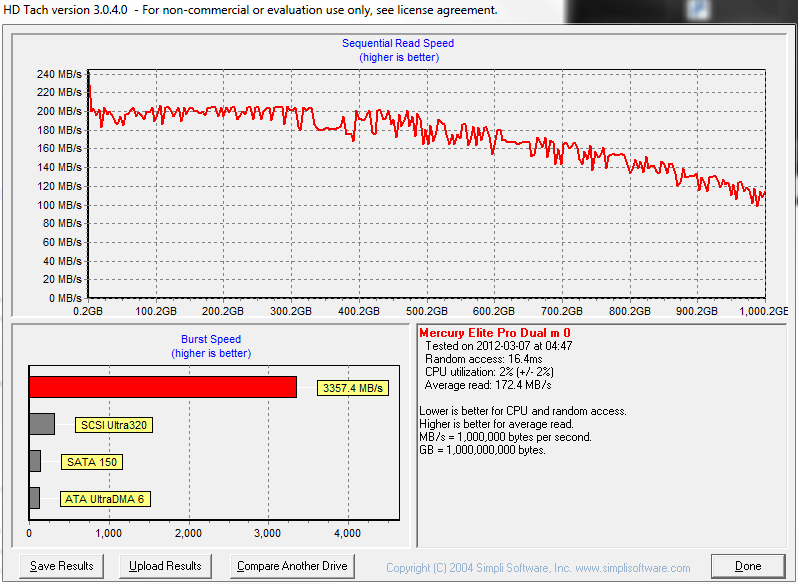798x584 pixels.
Task: Click the Random access 16.4ms line
Action: [x=482, y=359]
